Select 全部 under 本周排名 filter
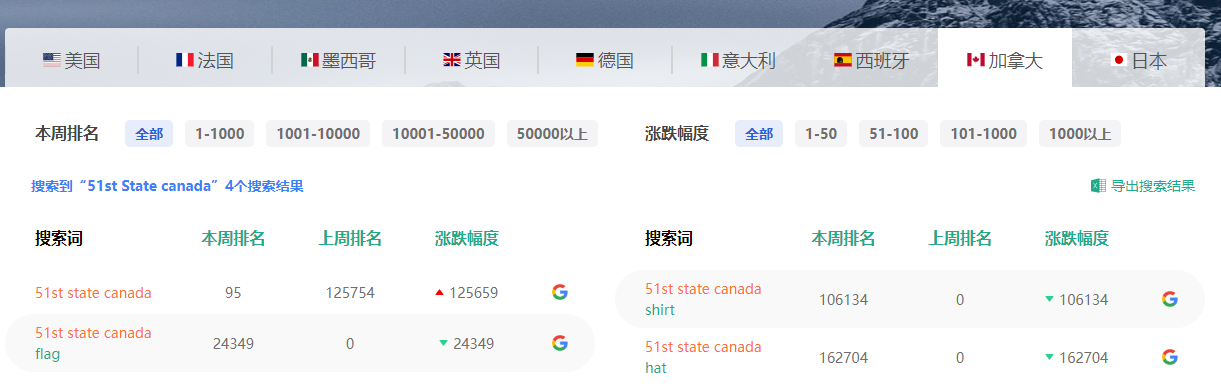The width and height of the screenshot is (1221, 386). [149, 134]
